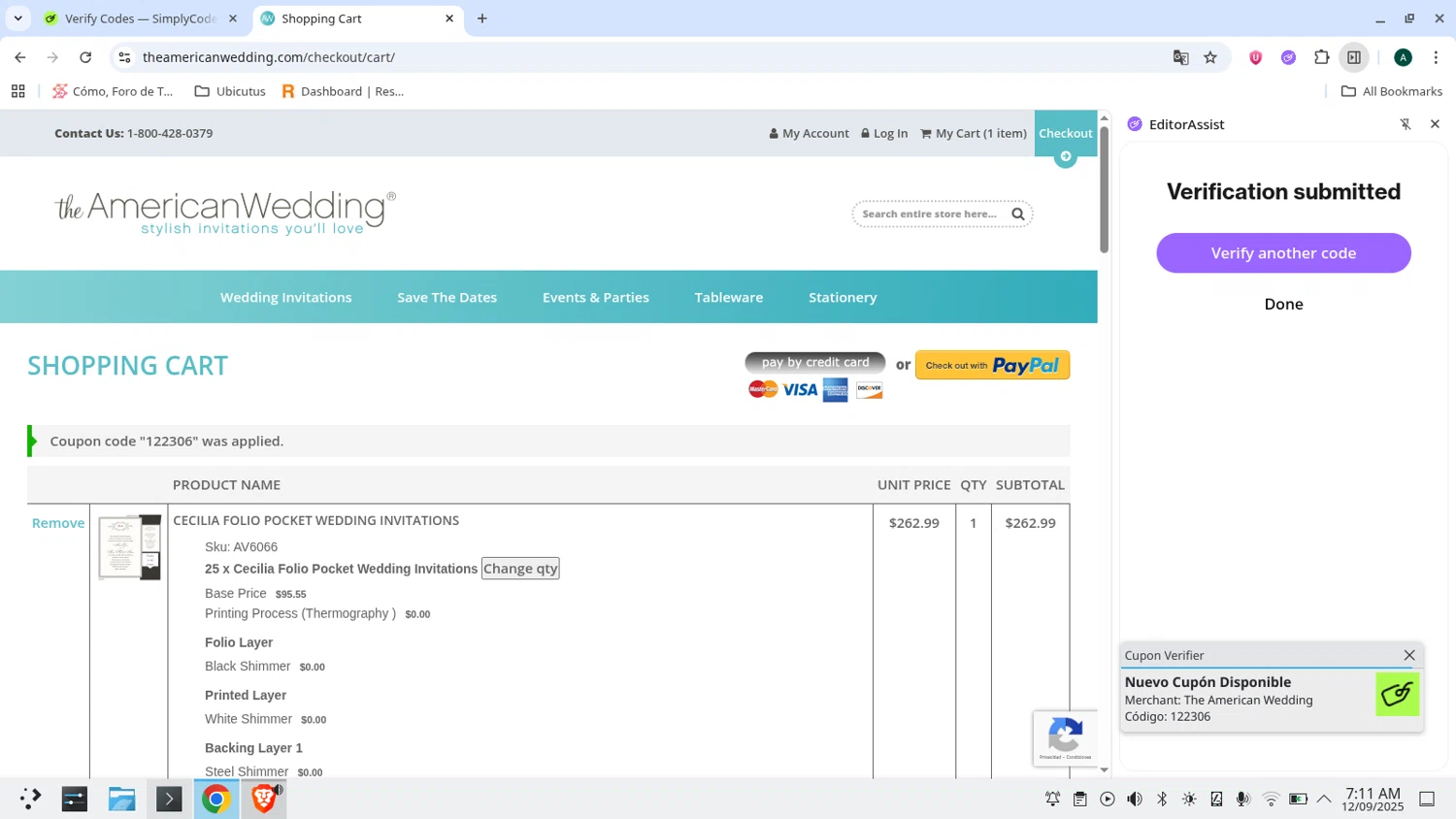Image resolution: width=1456 pixels, height=819 pixels.
Task: Click Verify another code button
Action: pyautogui.click(x=1283, y=252)
